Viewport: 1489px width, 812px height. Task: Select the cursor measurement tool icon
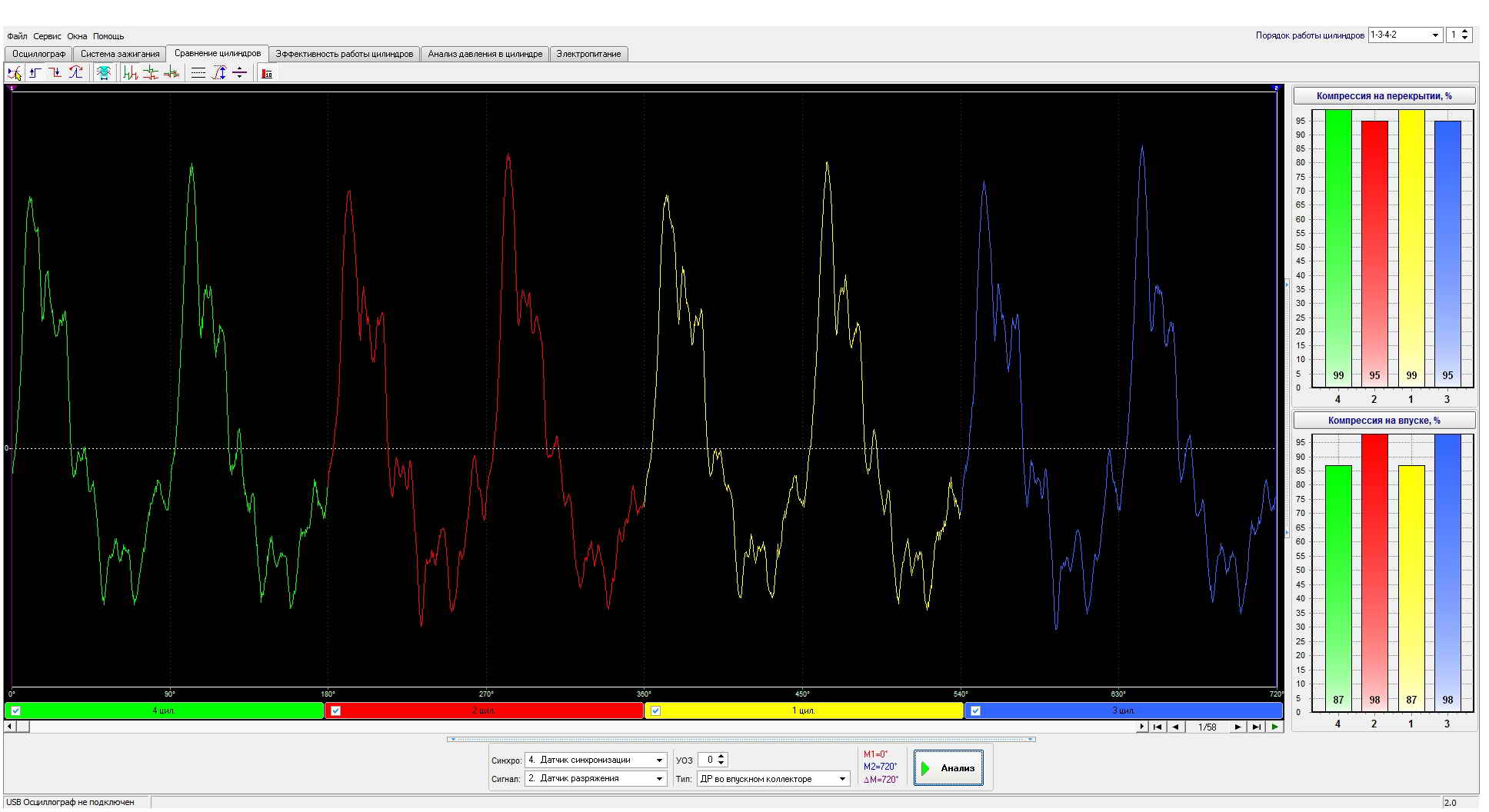pyautogui.click(x=15, y=73)
